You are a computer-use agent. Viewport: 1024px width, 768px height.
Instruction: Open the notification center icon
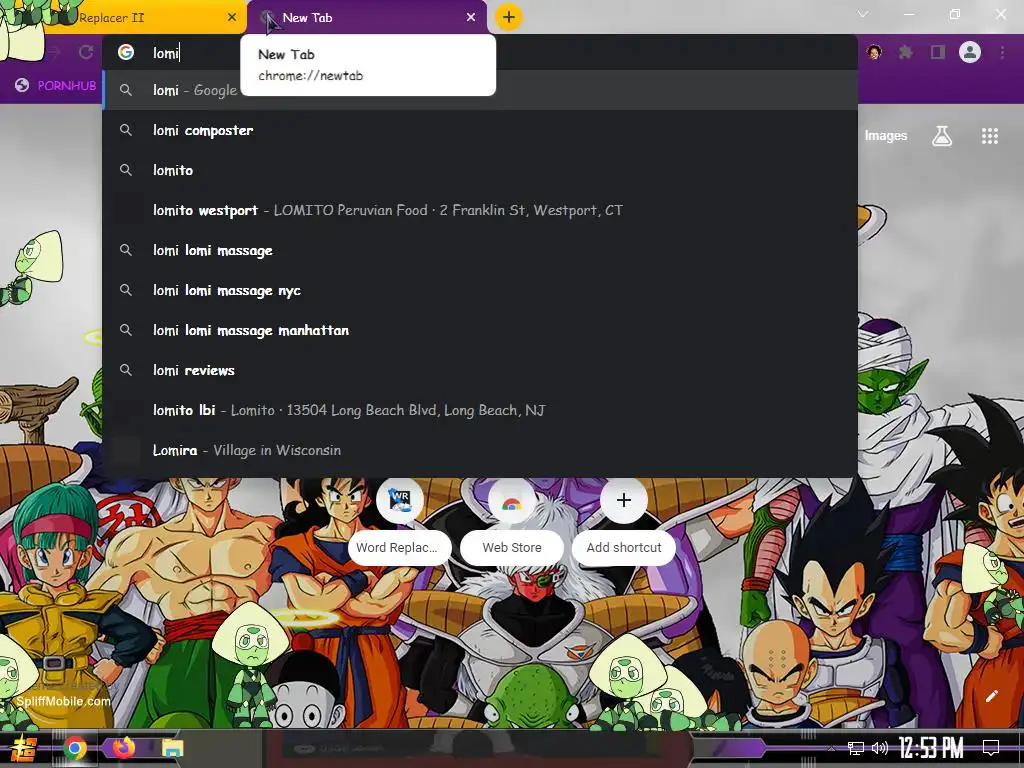[991, 748]
